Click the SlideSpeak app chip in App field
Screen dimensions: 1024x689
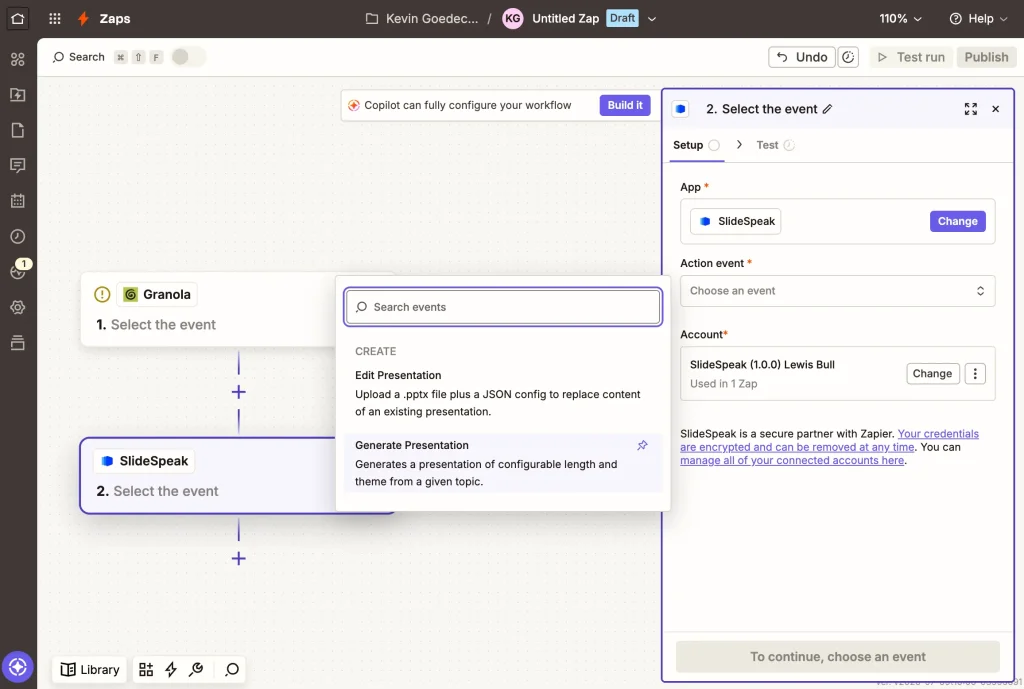[x=735, y=221]
